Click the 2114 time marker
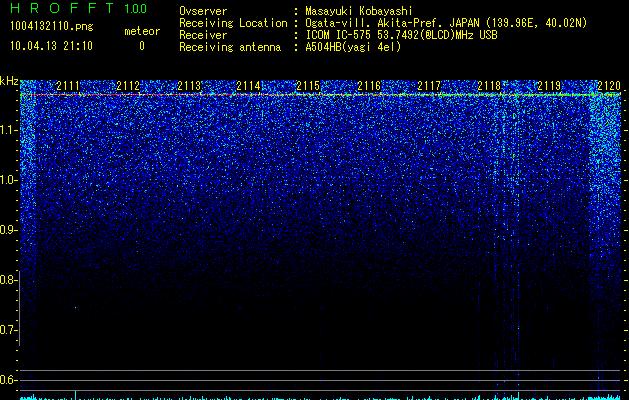The height and width of the screenshot is (400, 629). (248, 85)
